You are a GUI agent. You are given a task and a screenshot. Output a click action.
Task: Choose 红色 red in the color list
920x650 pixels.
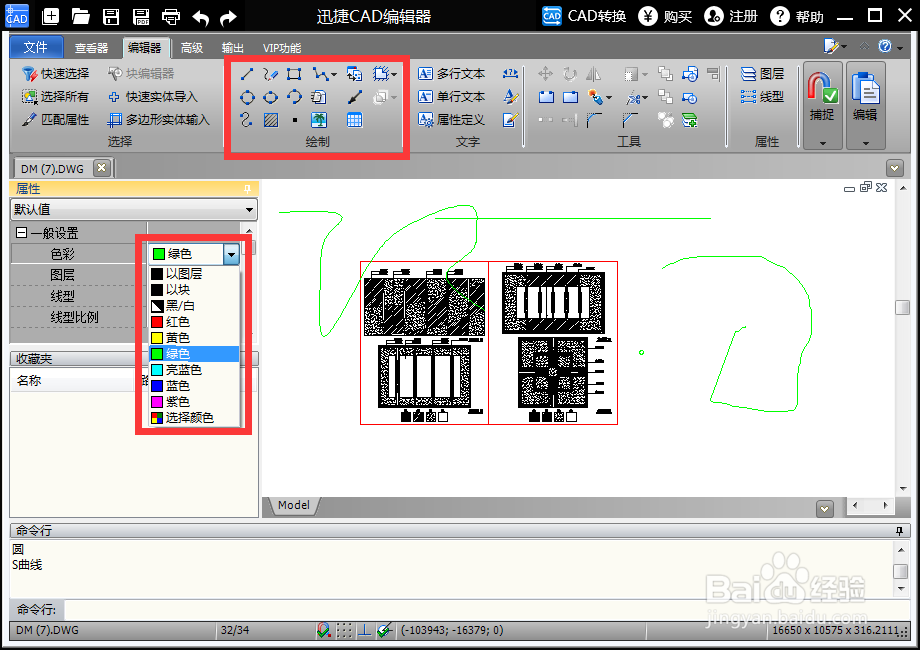click(194, 322)
